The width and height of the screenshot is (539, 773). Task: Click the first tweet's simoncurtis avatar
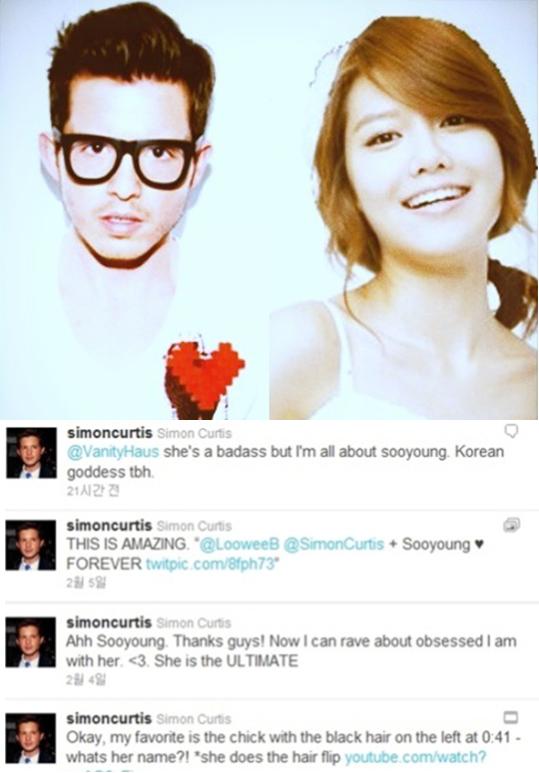coord(31,453)
